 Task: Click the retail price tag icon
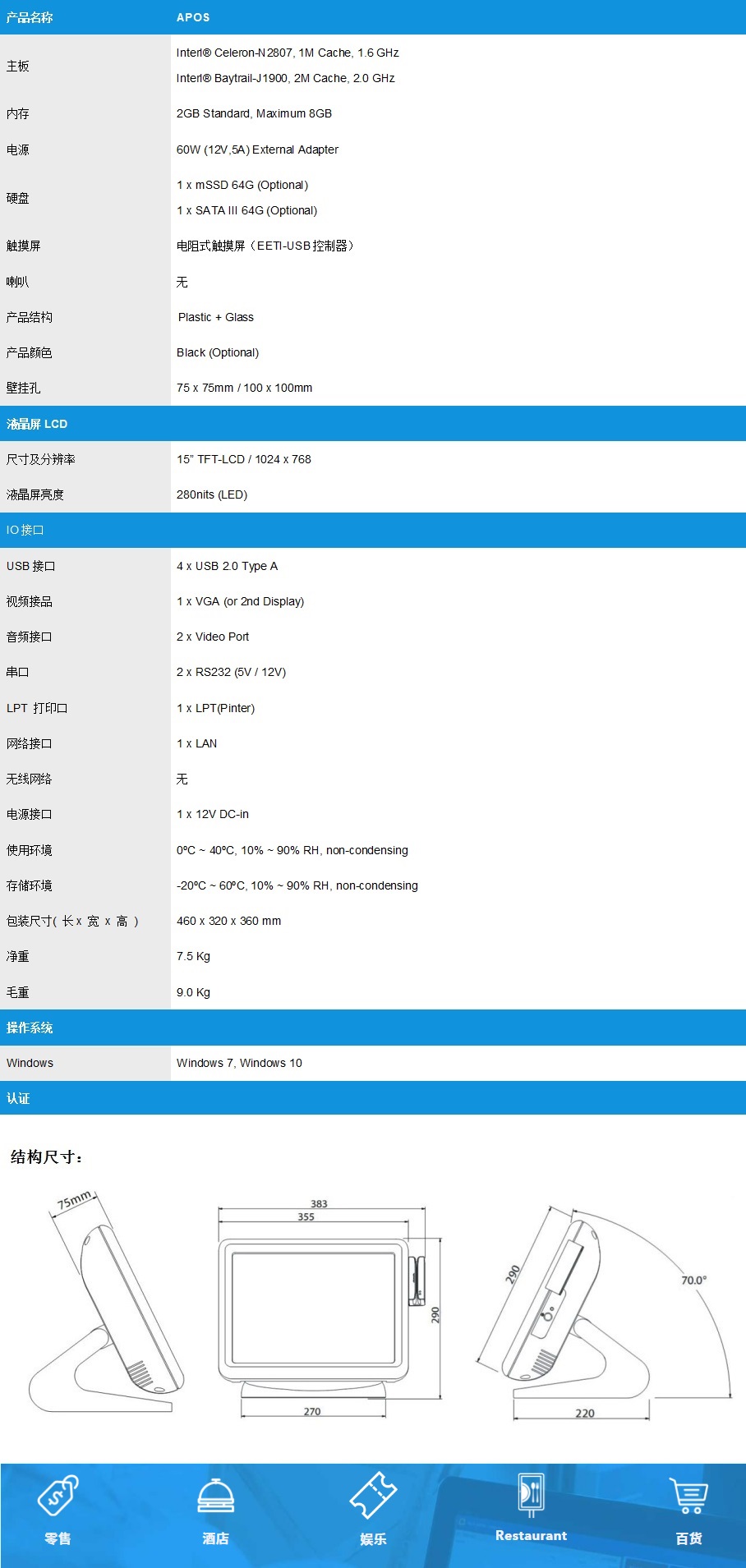tap(58, 1495)
